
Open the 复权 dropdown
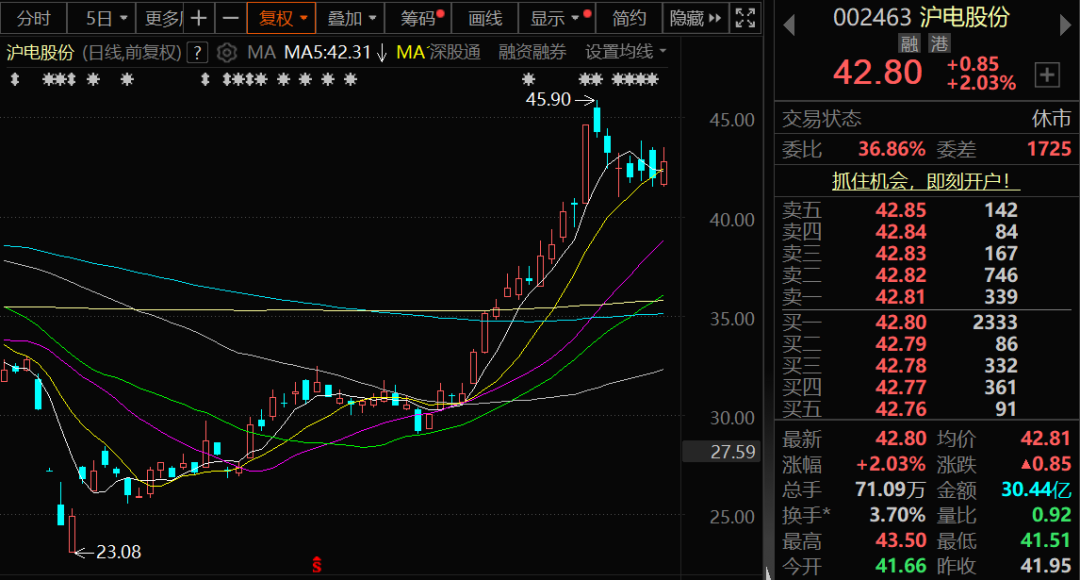point(283,18)
